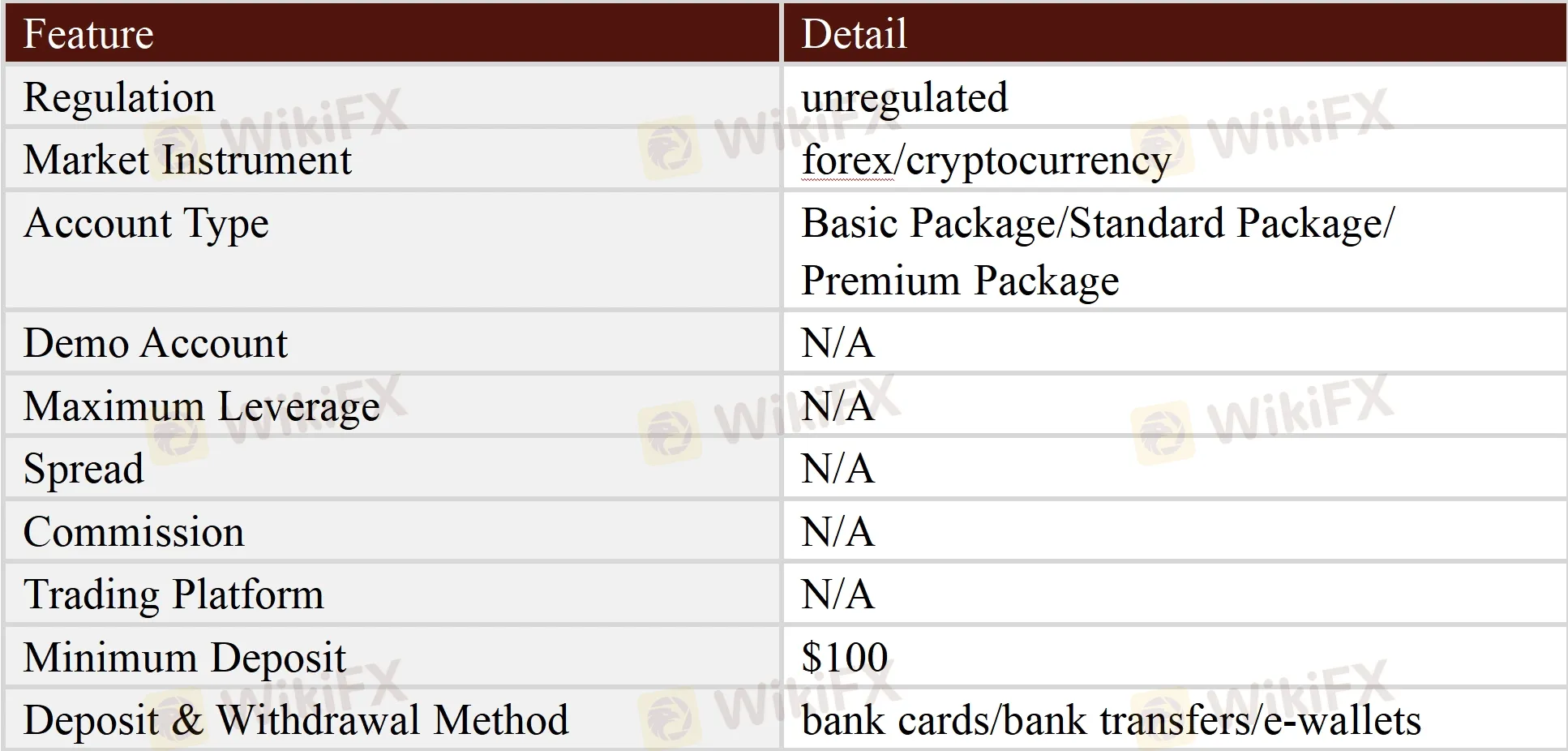Click the Premium Package text
Screen dimensions: 1568x751
coord(960,281)
